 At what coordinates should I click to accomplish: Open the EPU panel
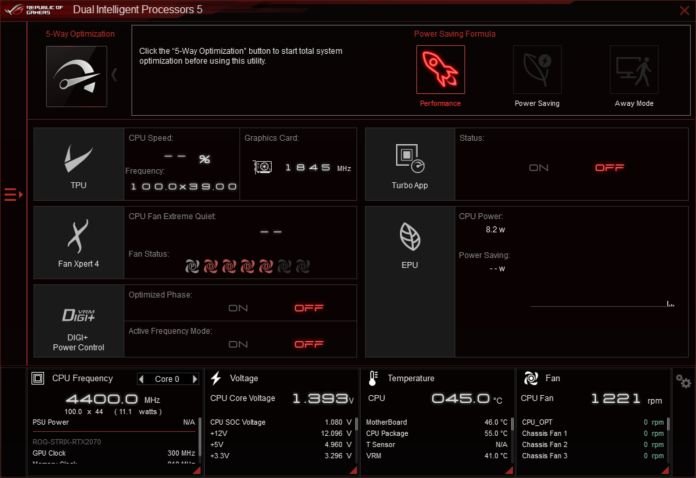410,282
